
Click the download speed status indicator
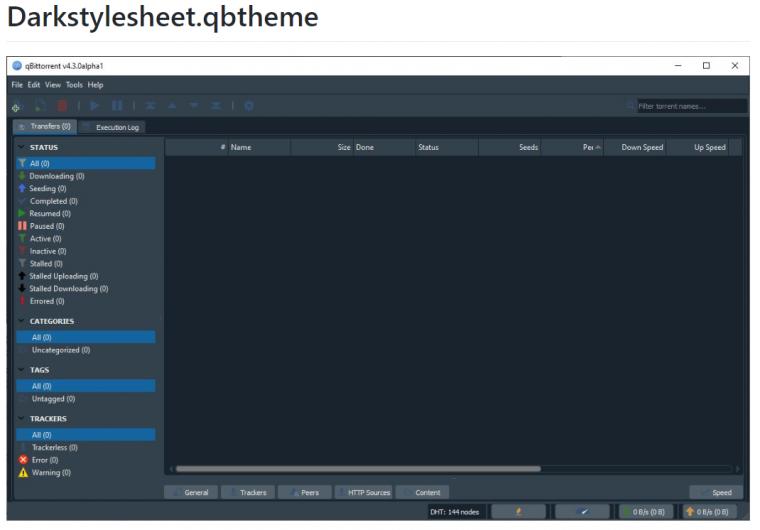point(646,512)
